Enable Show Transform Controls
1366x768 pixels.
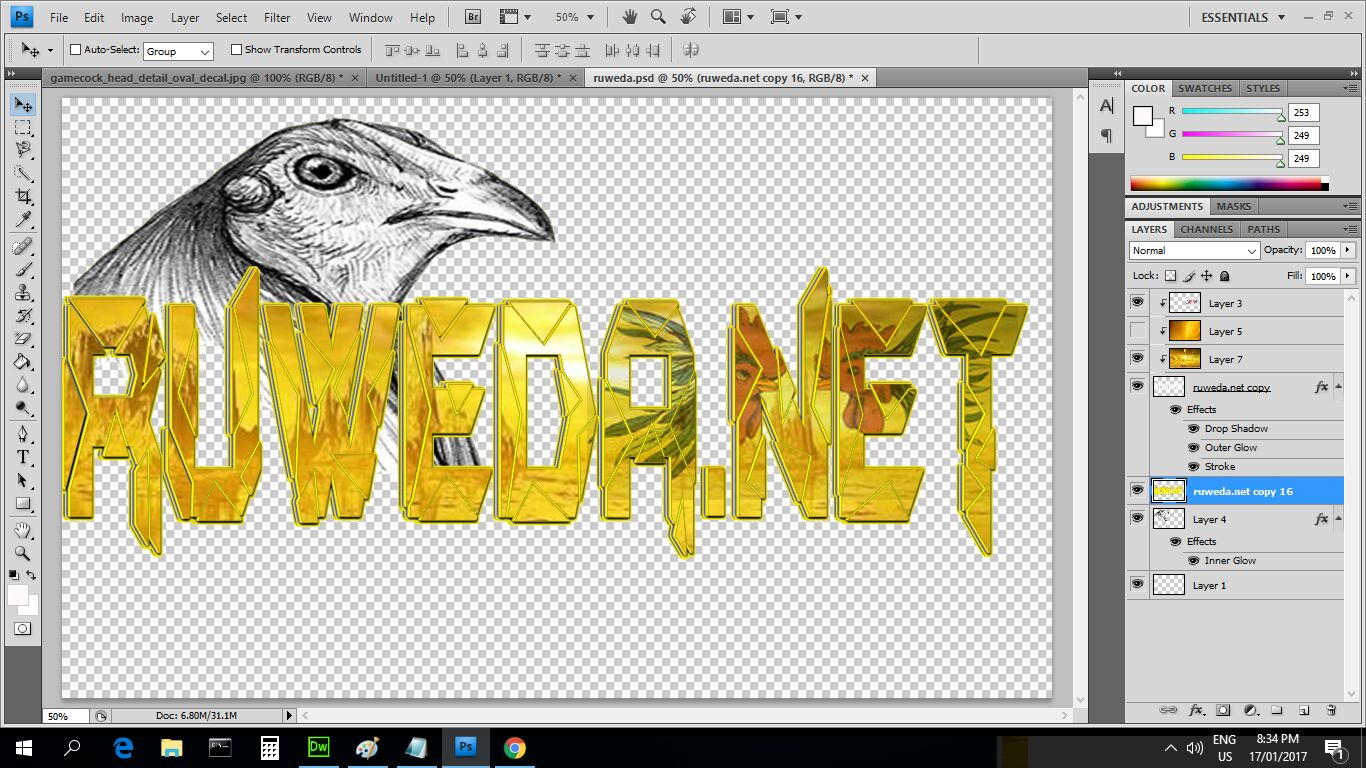pyautogui.click(x=236, y=49)
